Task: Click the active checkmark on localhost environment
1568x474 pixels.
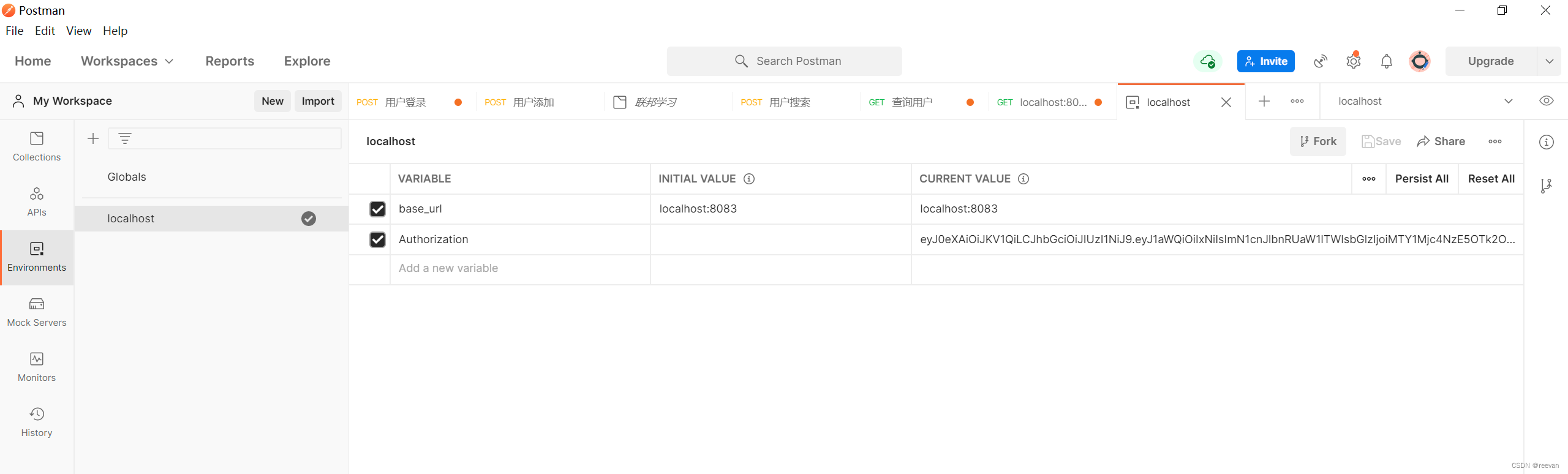Action: click(309, 219)
